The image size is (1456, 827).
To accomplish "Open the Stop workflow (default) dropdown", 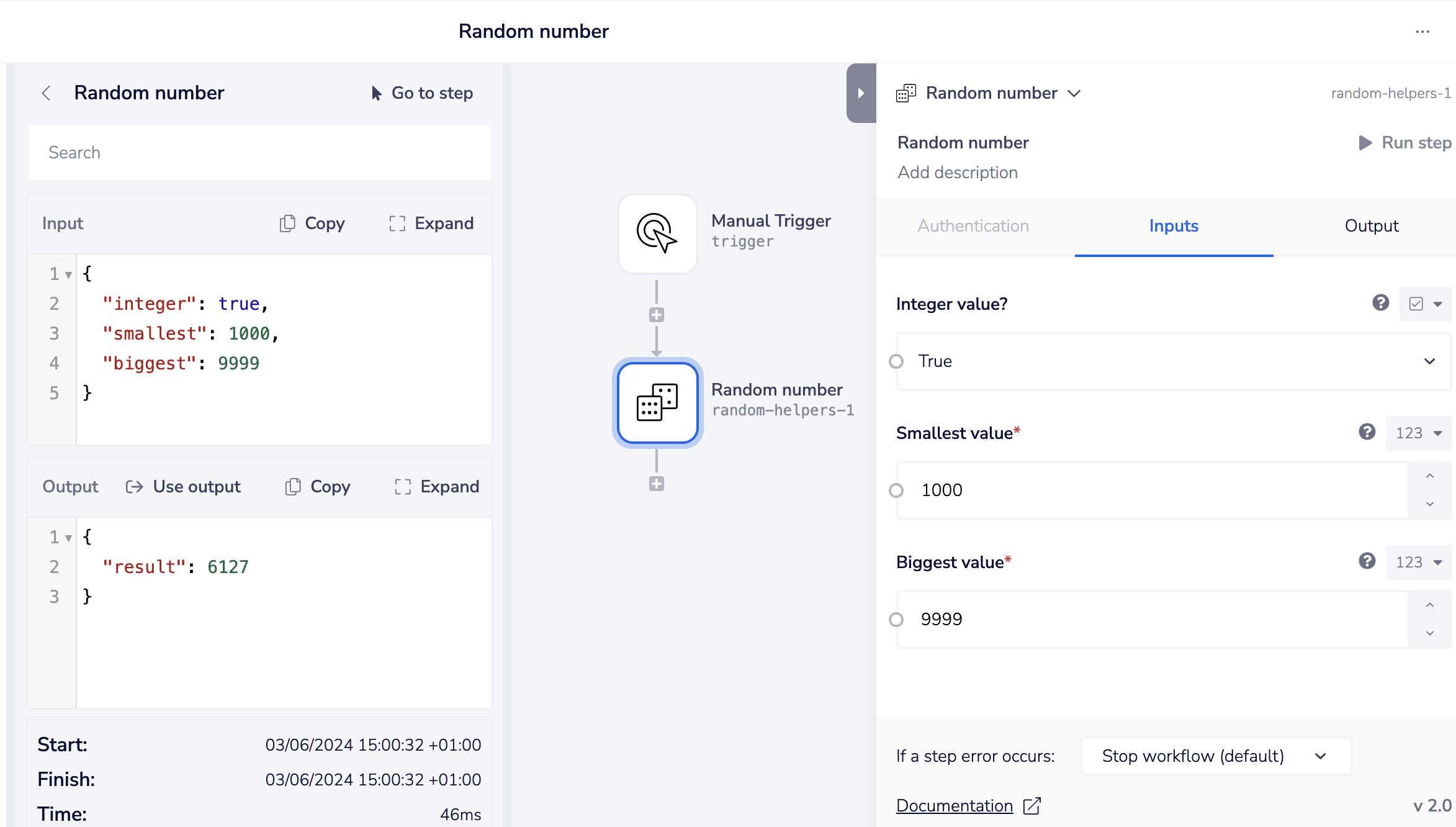I will click(x=1215, y=756).
